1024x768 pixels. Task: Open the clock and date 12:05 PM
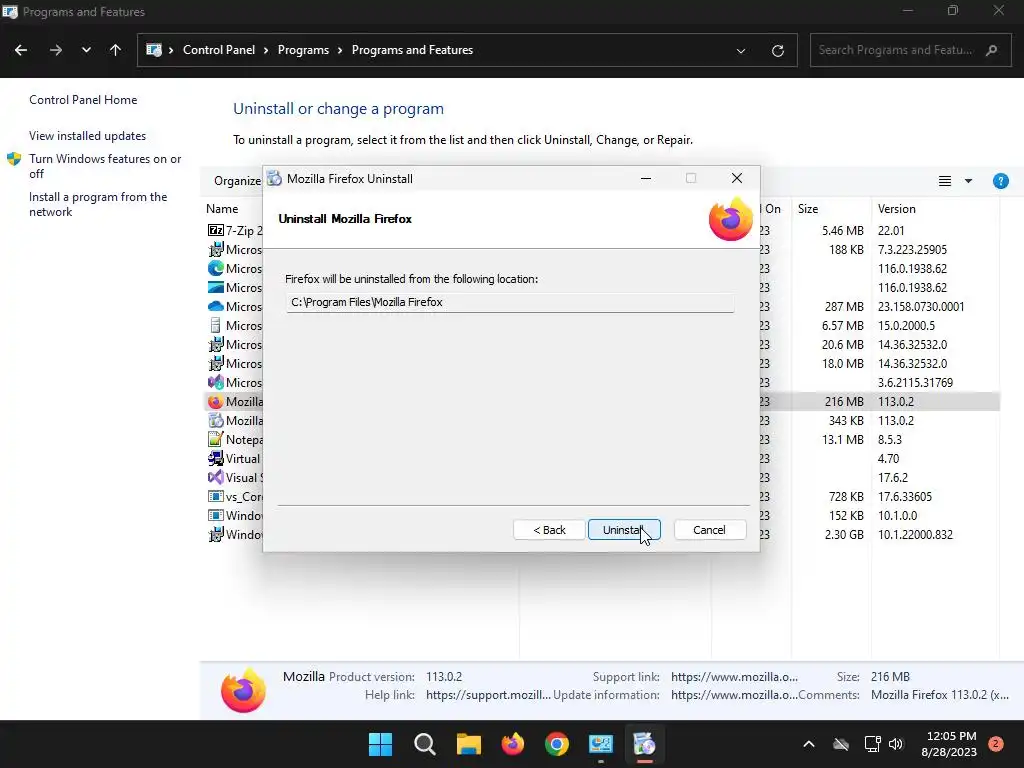pos(950,744)
